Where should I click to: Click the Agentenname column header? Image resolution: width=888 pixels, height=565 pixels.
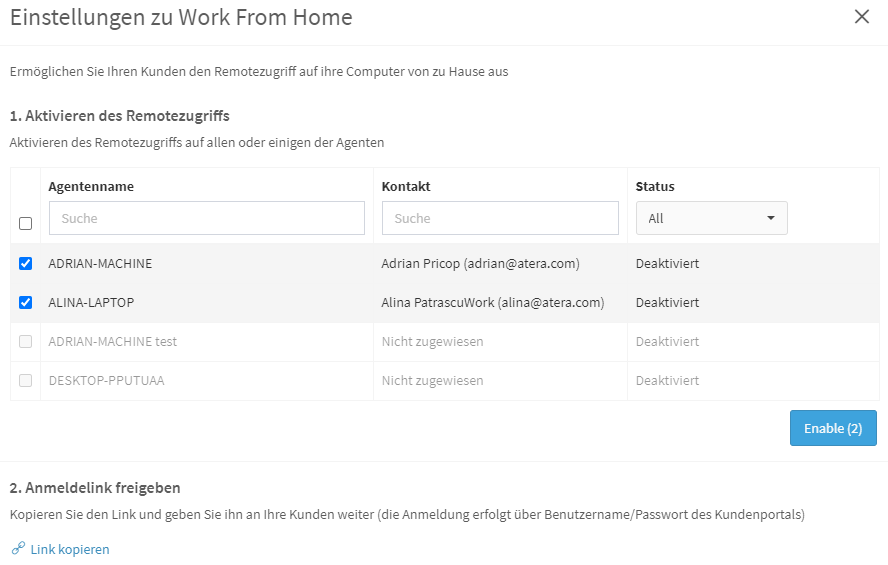[x=91, y=186]
